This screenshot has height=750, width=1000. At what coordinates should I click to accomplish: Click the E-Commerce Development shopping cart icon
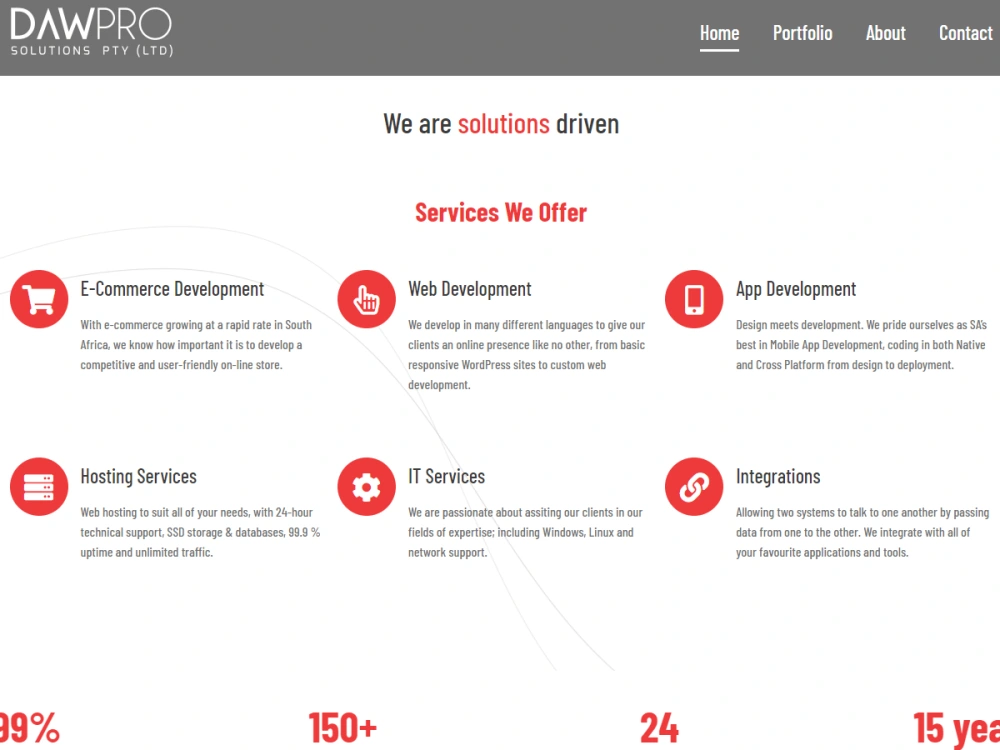click(x=39, y=298)
